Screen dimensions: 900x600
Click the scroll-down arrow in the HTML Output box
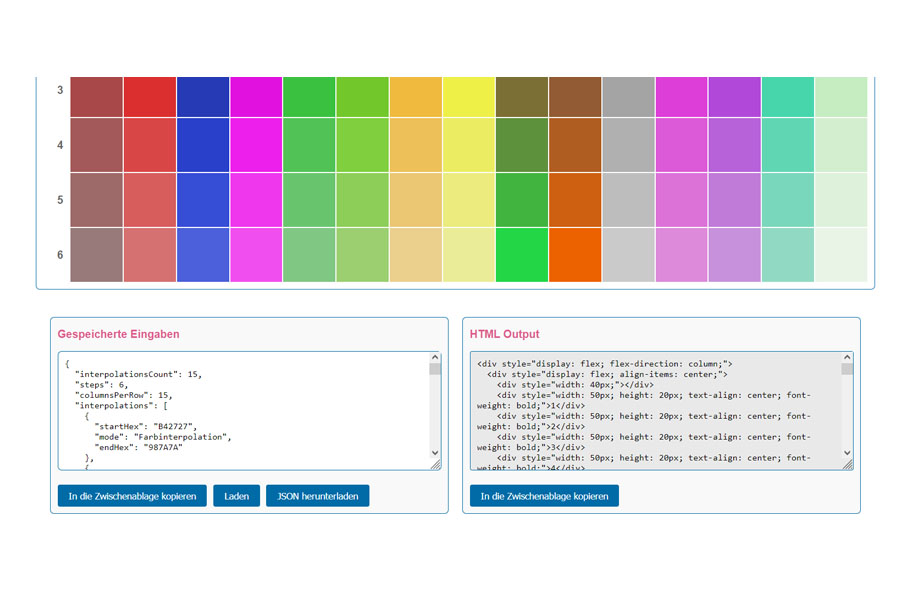[x=847, y=452]
